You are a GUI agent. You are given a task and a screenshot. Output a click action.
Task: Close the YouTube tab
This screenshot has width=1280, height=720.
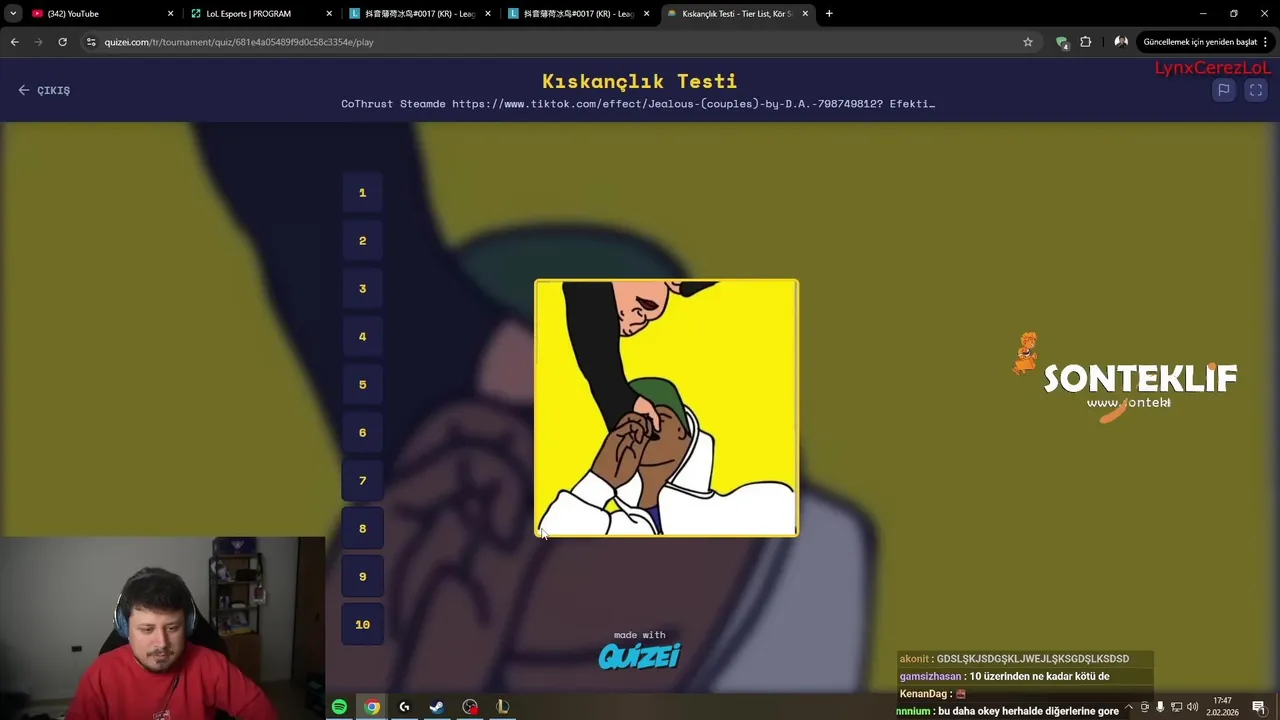click(x=170, y=14)
